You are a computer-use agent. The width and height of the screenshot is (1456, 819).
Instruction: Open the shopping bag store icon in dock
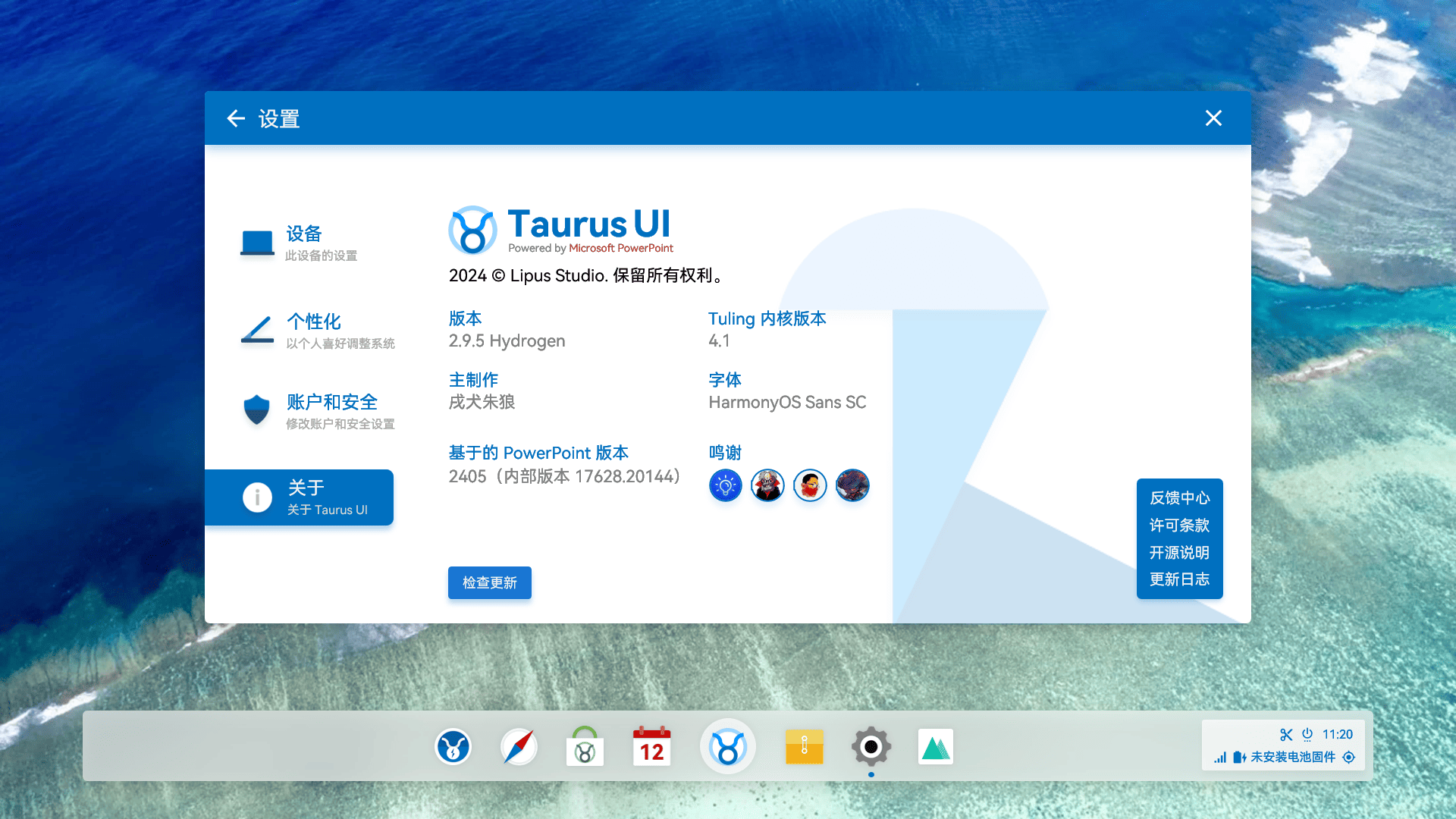pyautogui.click(x=585, y=747)
